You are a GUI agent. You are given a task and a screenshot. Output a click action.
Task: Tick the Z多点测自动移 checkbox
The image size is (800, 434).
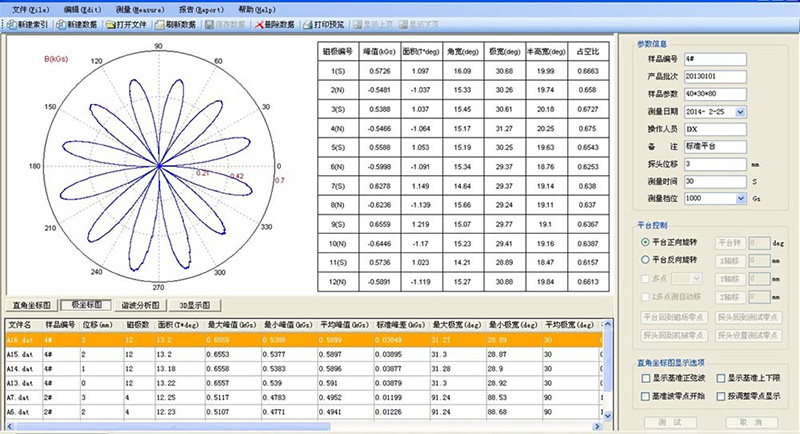point(645,296)
